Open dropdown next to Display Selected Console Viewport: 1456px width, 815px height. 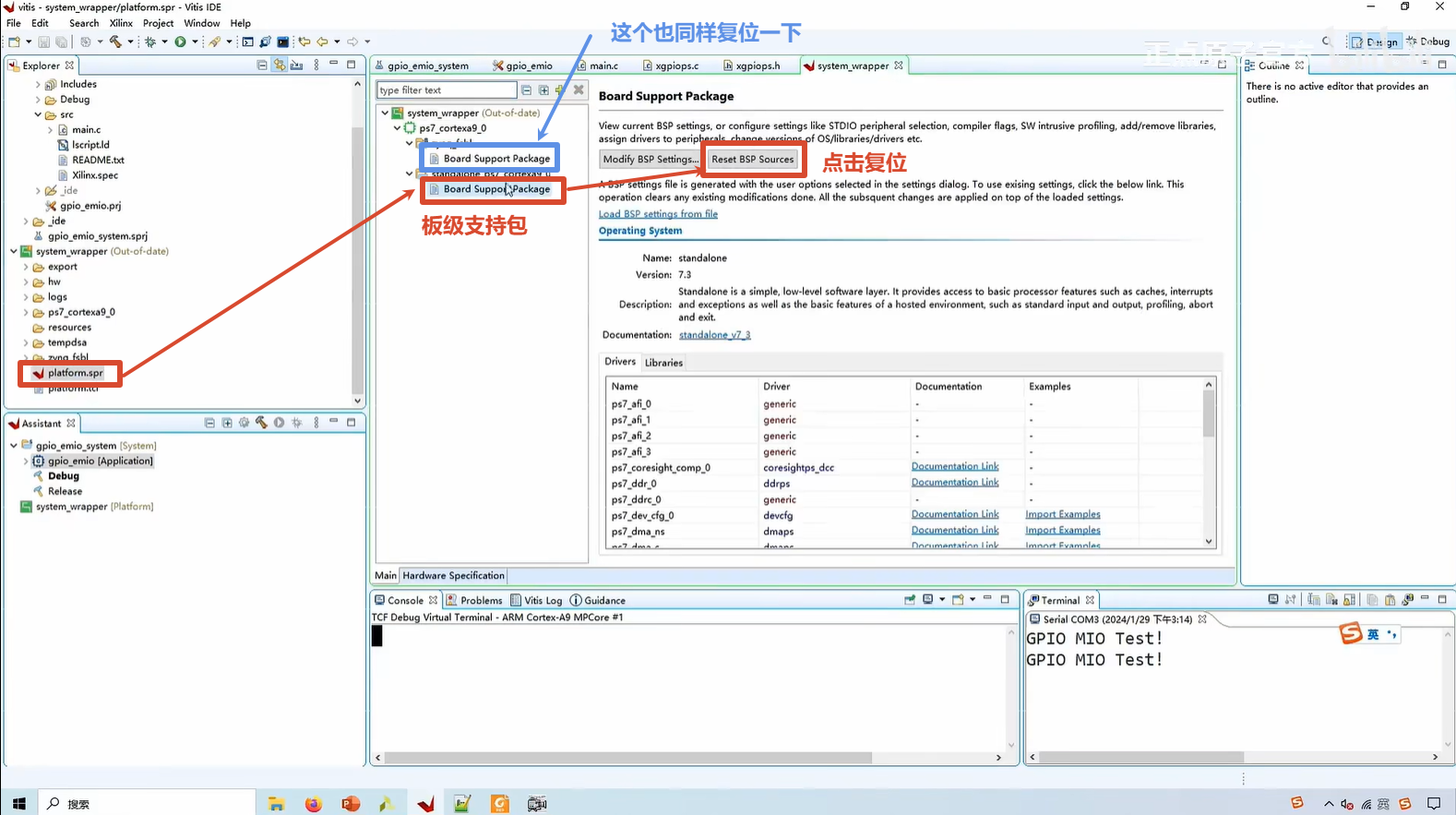pos(942,600)
